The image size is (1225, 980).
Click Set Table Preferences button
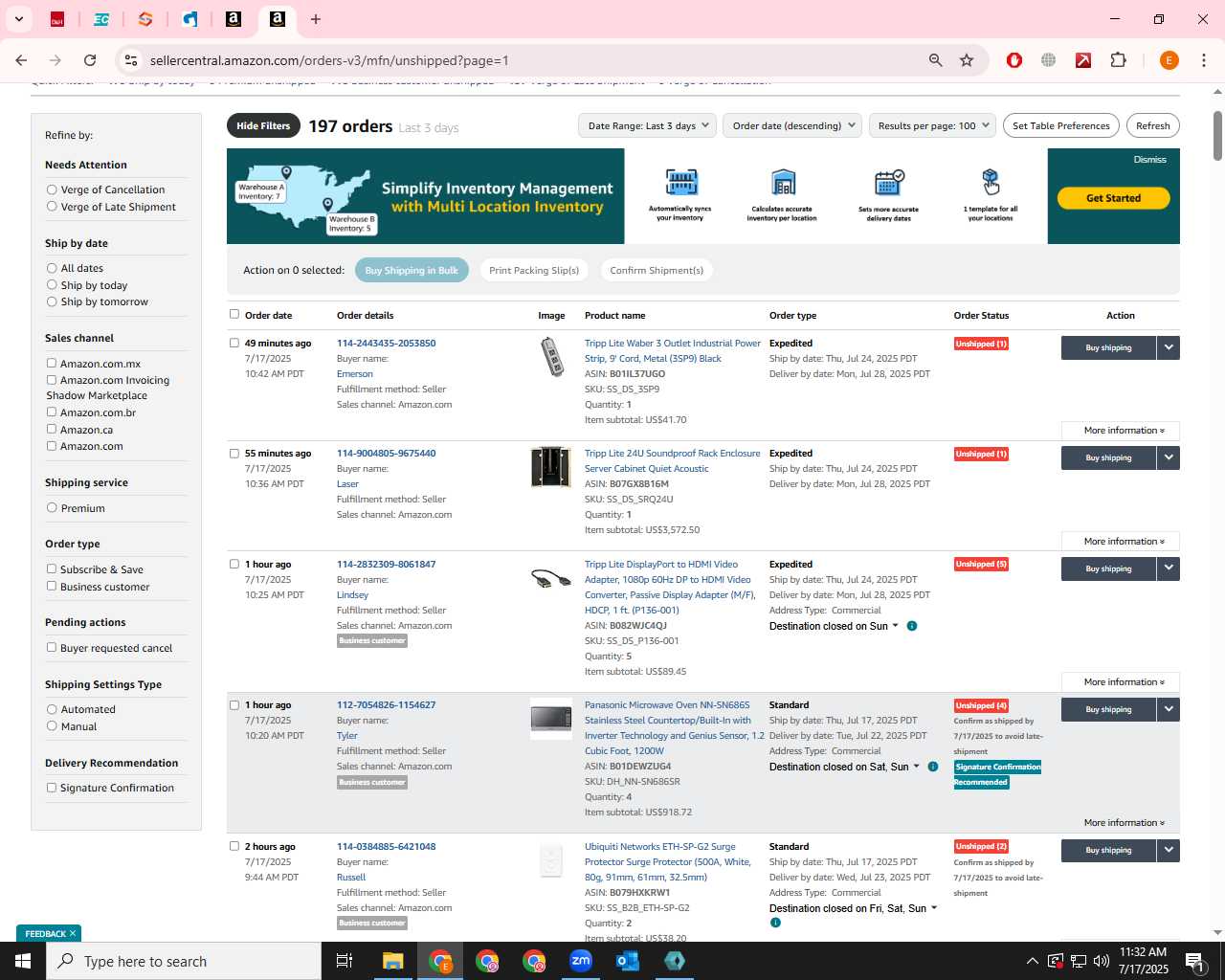tap(1060, 125)
